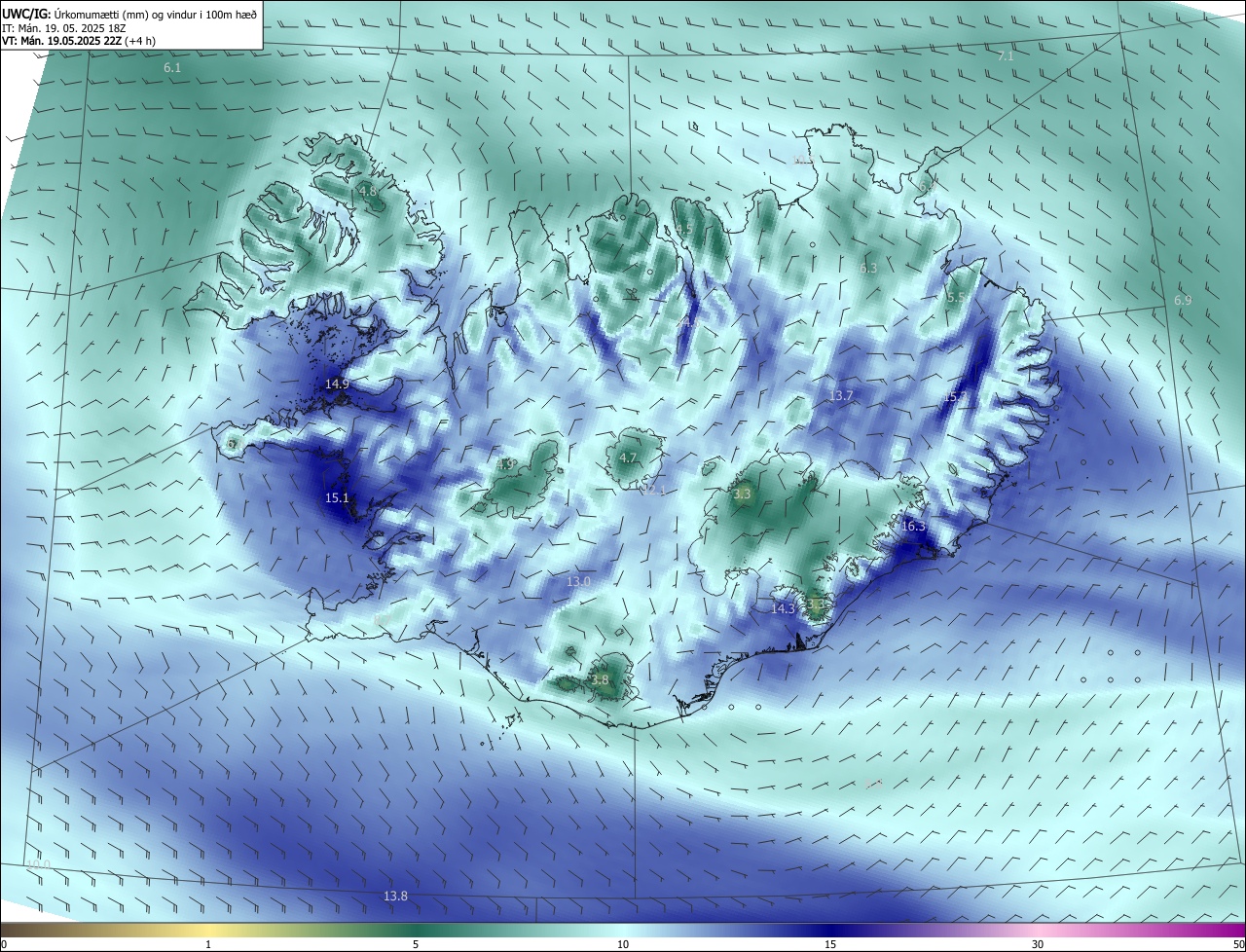
Task: Click the 15.2 value label
Action: (956, 397)
